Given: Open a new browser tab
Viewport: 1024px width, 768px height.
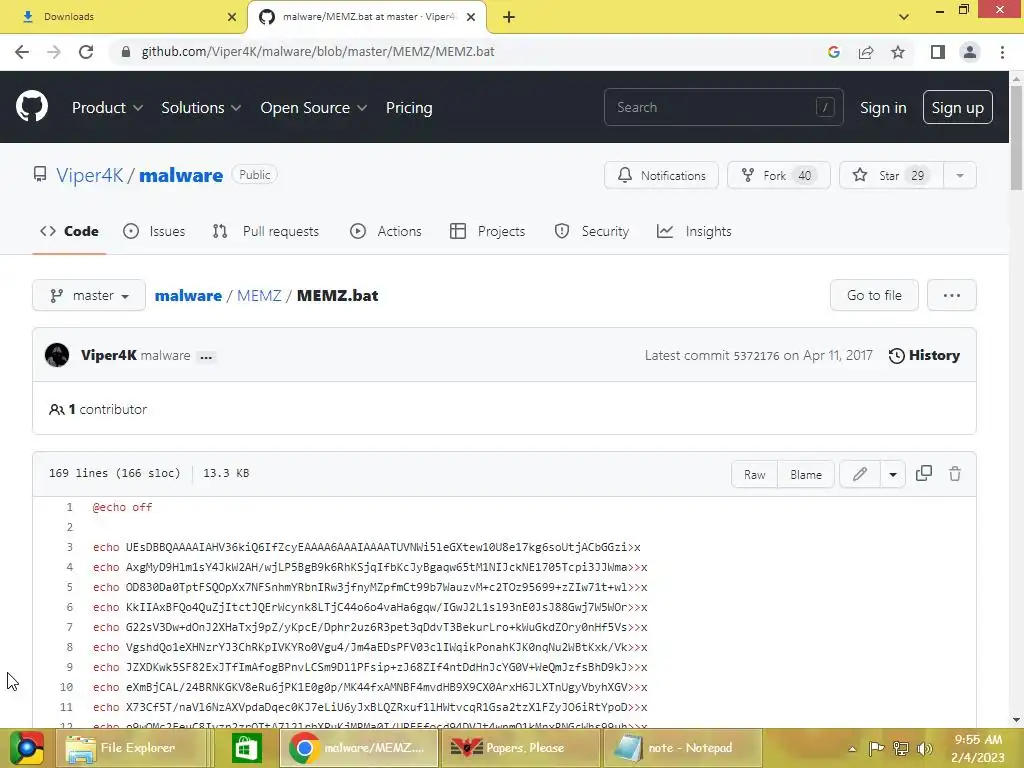Looking at the screenshot, I should pos(509,17).
